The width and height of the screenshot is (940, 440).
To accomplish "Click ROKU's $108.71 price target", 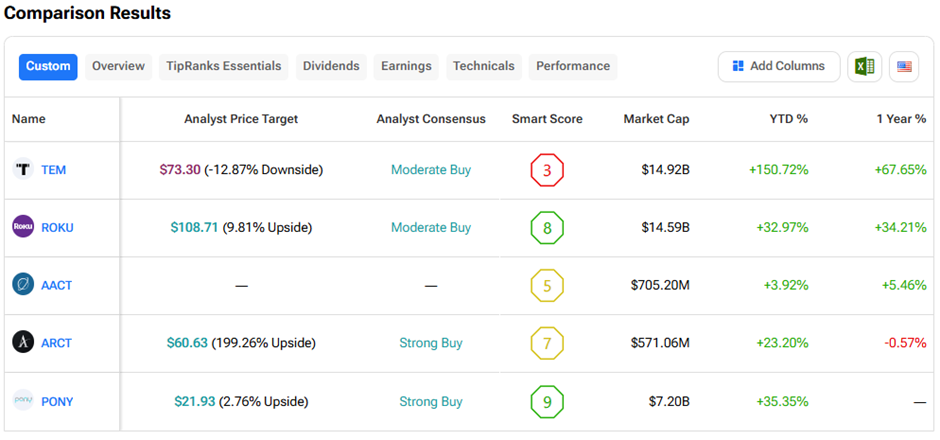I will coord(194,227).
